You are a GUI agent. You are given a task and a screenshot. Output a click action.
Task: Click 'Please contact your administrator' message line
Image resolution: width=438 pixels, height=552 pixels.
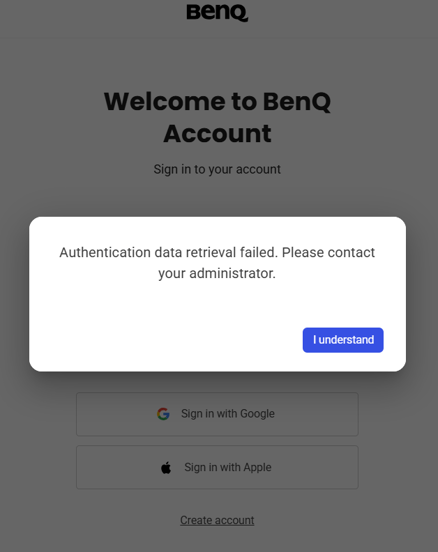pos(328,253)
